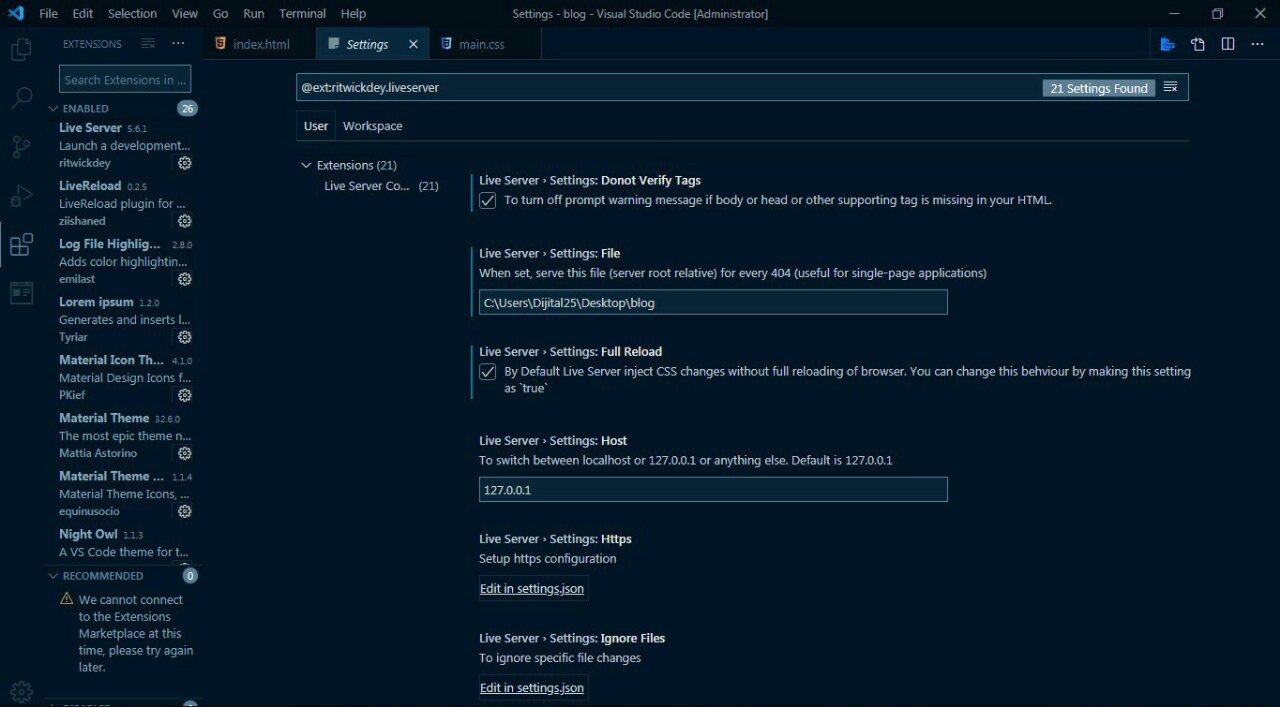
Task: Select the Extensions activity bar icon
Action: tap(21, 245)
